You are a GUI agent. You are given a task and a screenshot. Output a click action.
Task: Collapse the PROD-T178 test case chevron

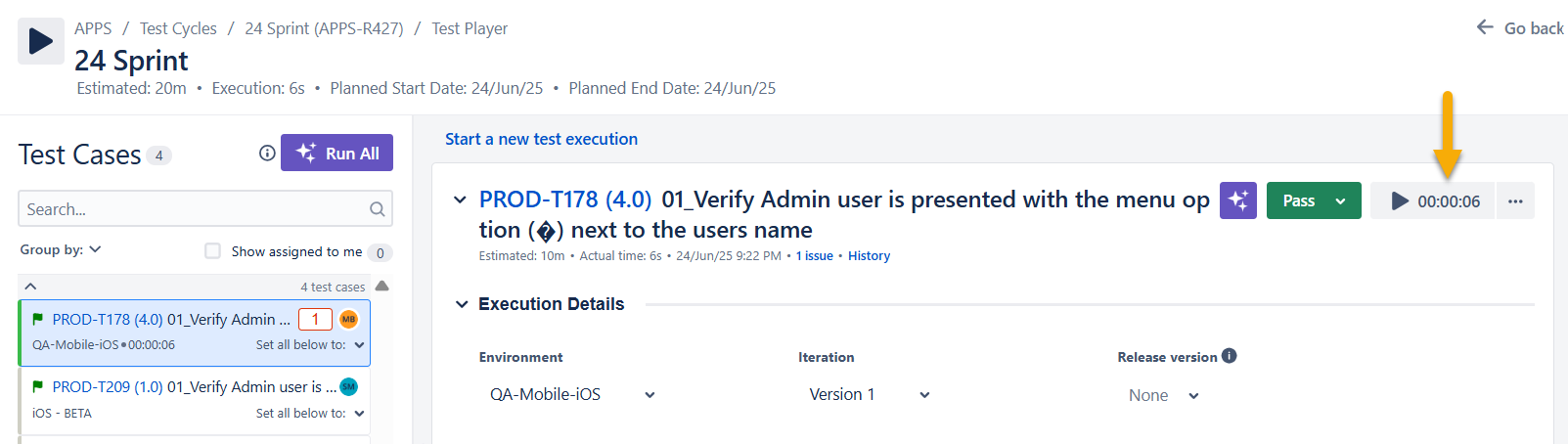pyautogui.click(x=460, y=200)
